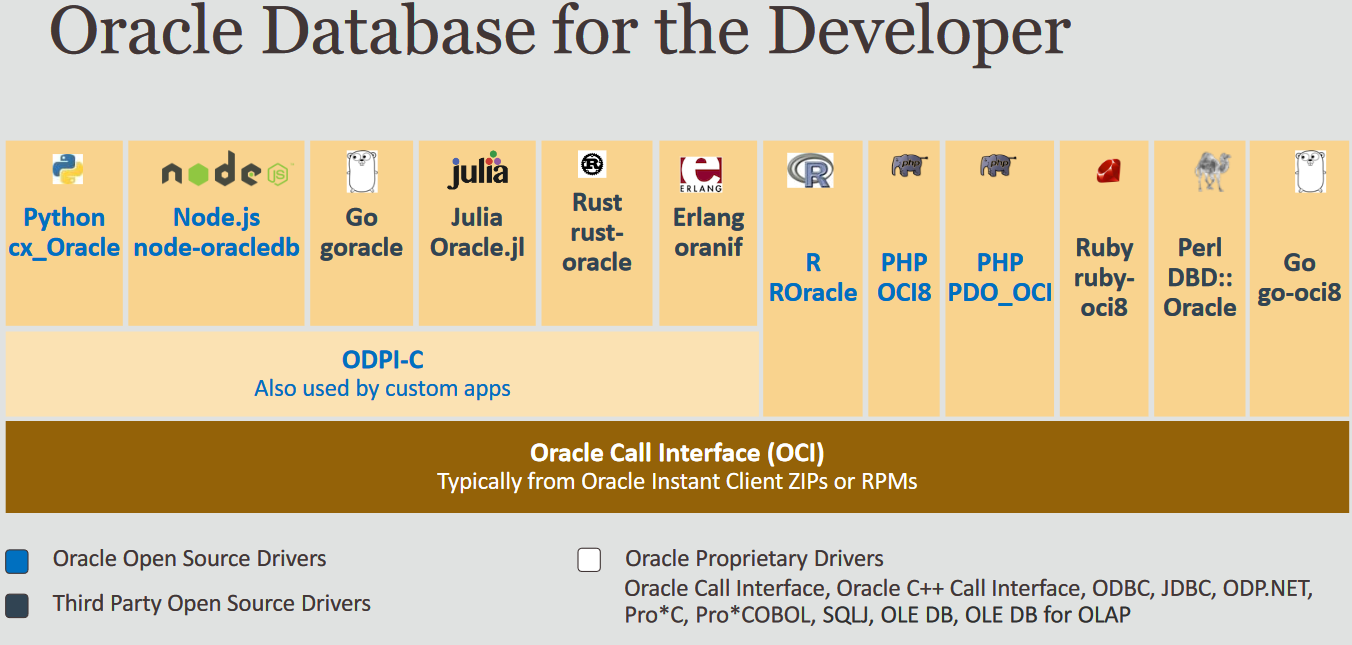Select the Julia Oracle.jl label
Image resolution: width=1352 pixels, height=645 pixels.
[x=477, y=232]
